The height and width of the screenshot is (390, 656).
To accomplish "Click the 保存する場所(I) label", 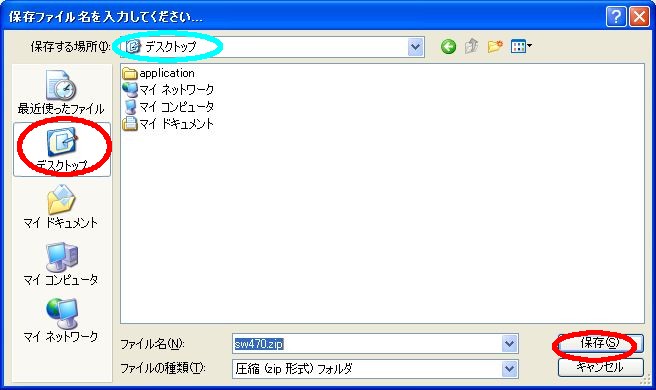I will click(x=70, y=46).
